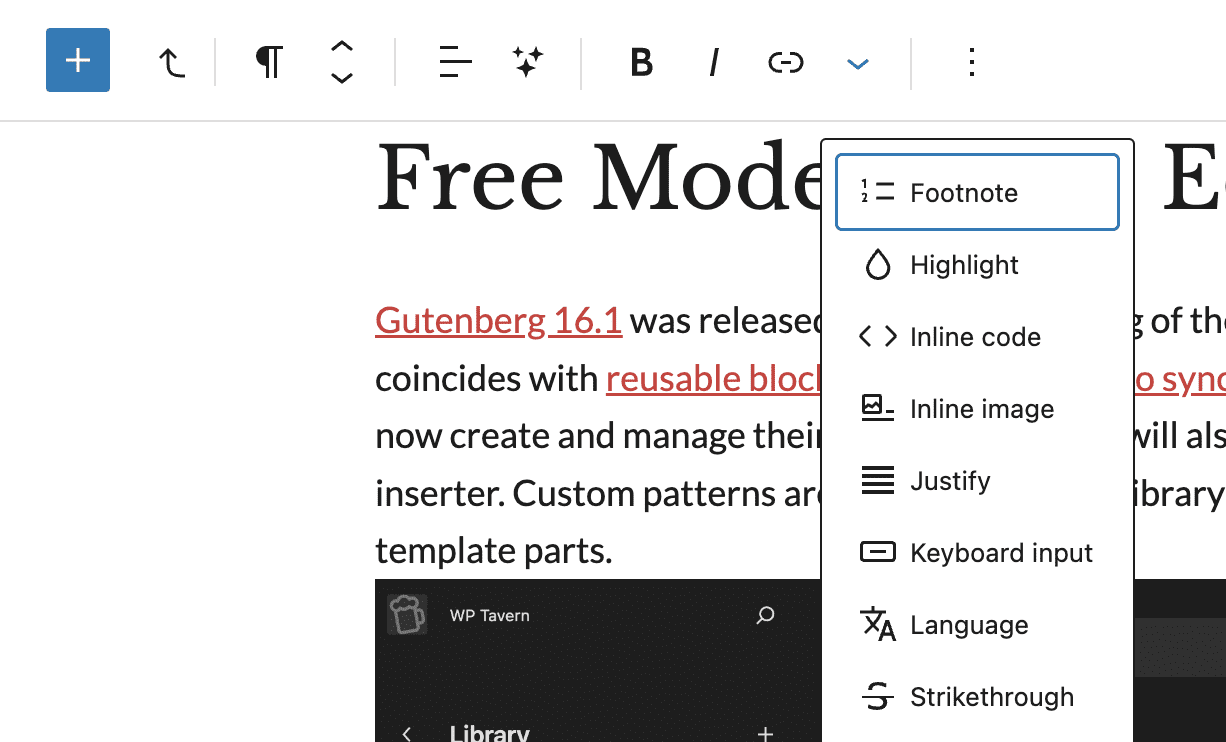Insert a link with the link icon
Screen dimensions: 1226x742
785,63
